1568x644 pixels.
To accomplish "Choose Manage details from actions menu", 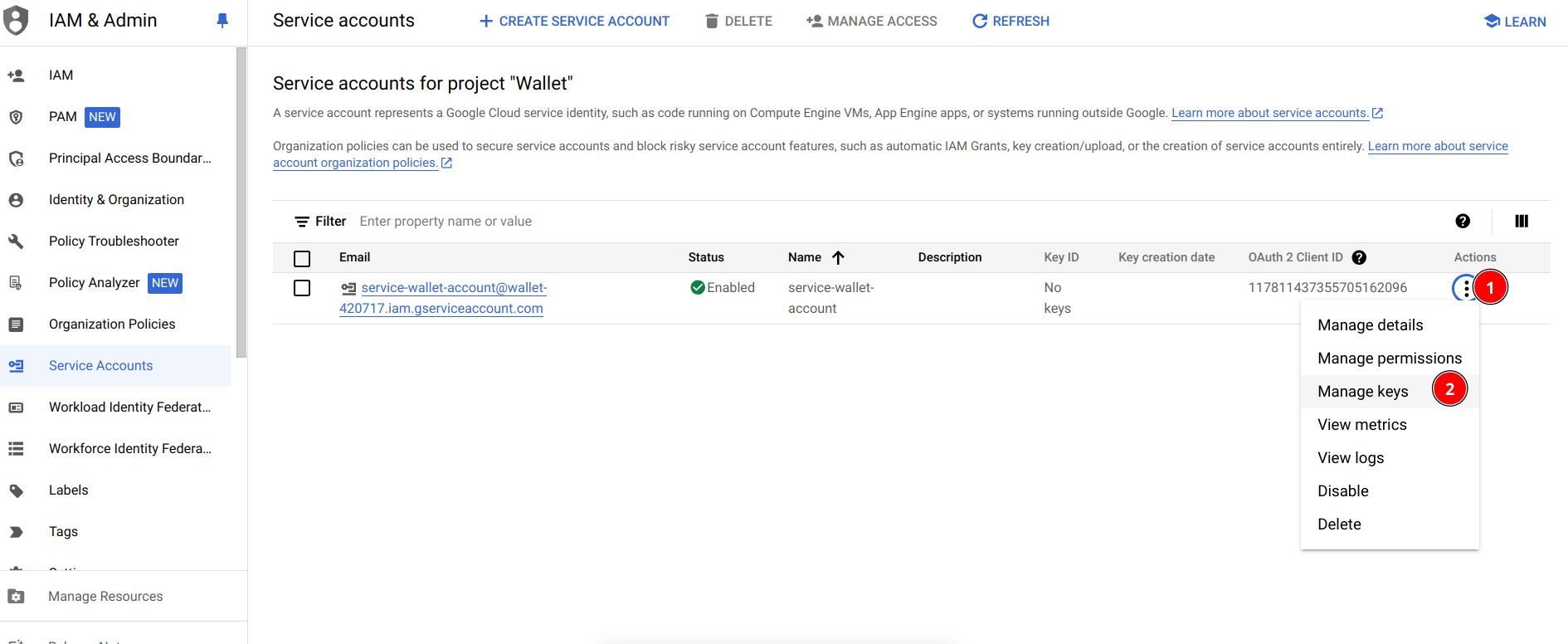I will point(1390,325).
